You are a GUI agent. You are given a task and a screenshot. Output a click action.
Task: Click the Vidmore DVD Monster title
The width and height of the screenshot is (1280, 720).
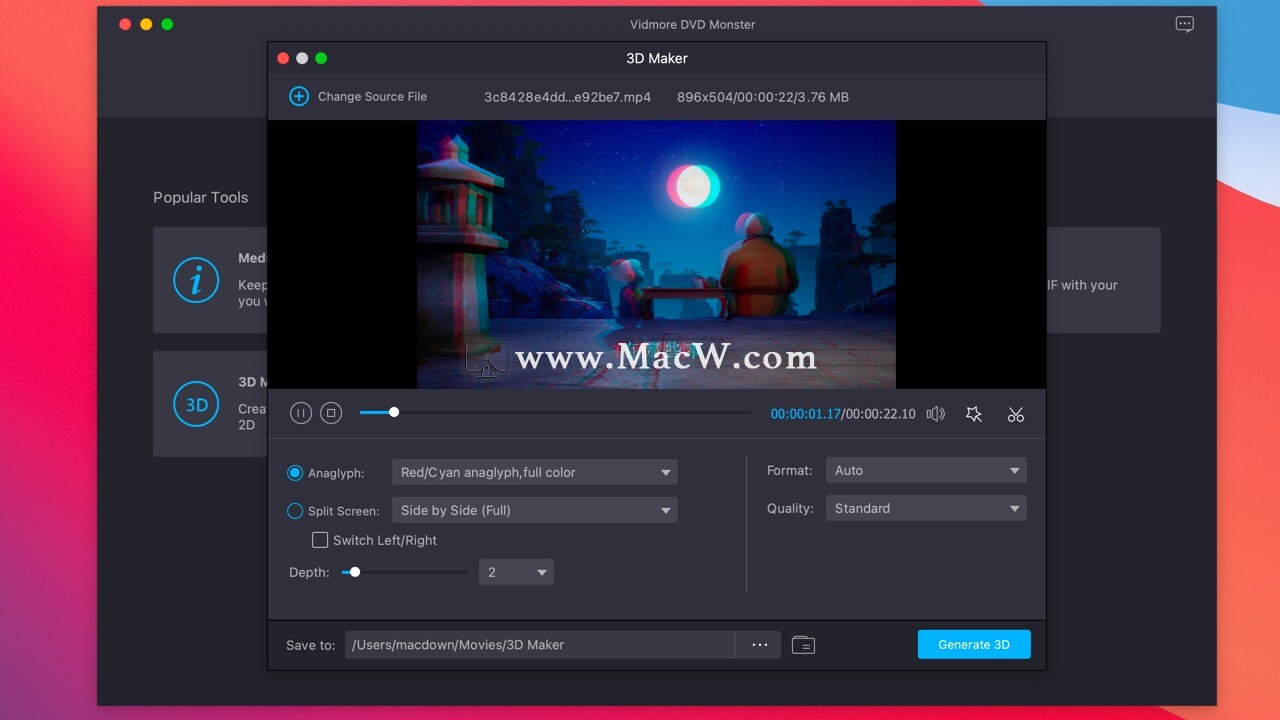(x=693, y=24)
